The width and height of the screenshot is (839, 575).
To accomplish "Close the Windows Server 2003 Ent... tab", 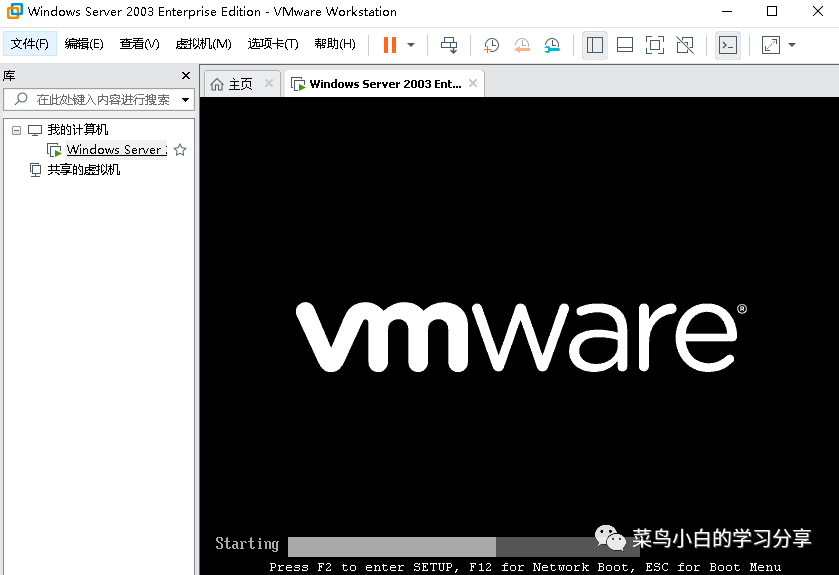I will [472, 83].
